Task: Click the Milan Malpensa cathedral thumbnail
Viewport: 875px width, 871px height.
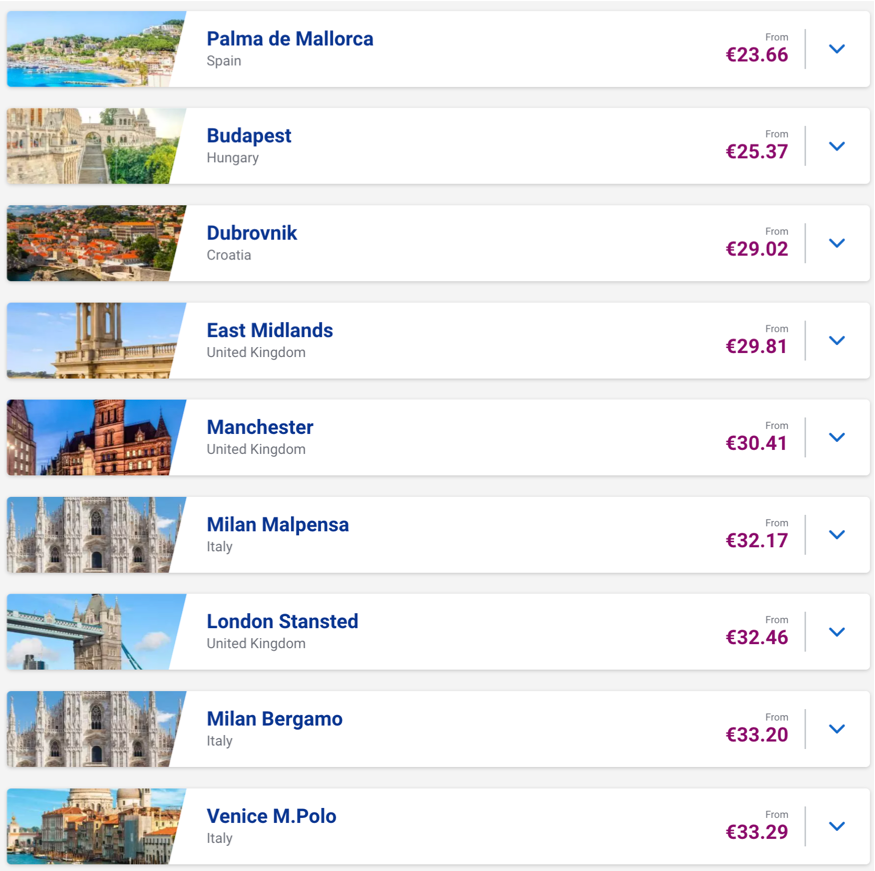Action: click(x=95, y=534)
